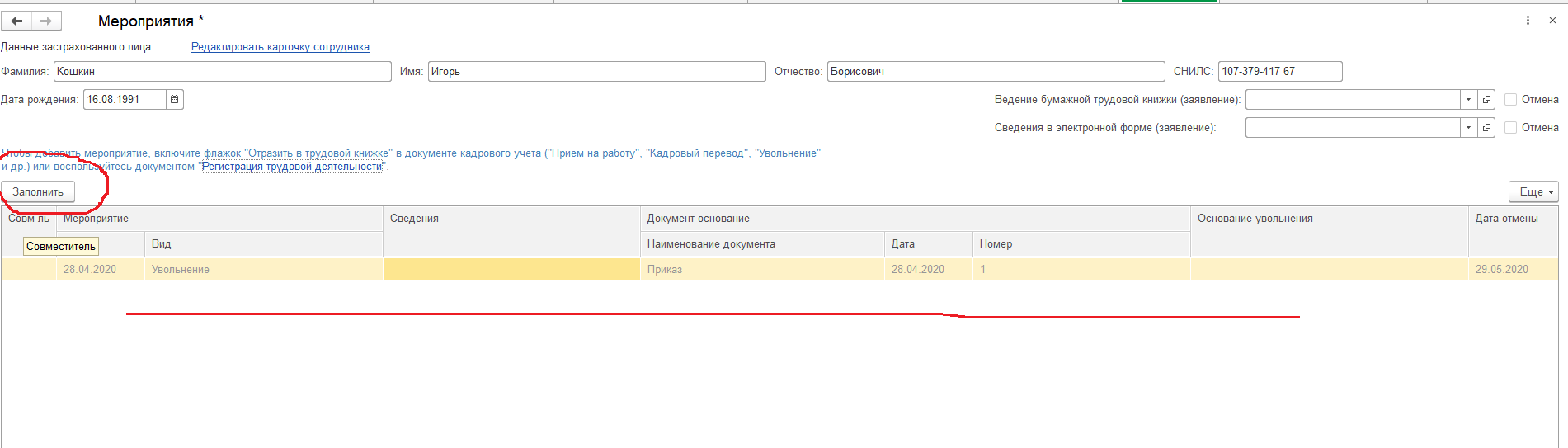Expand the paper work book statement dropdown

coord(1468,100)
